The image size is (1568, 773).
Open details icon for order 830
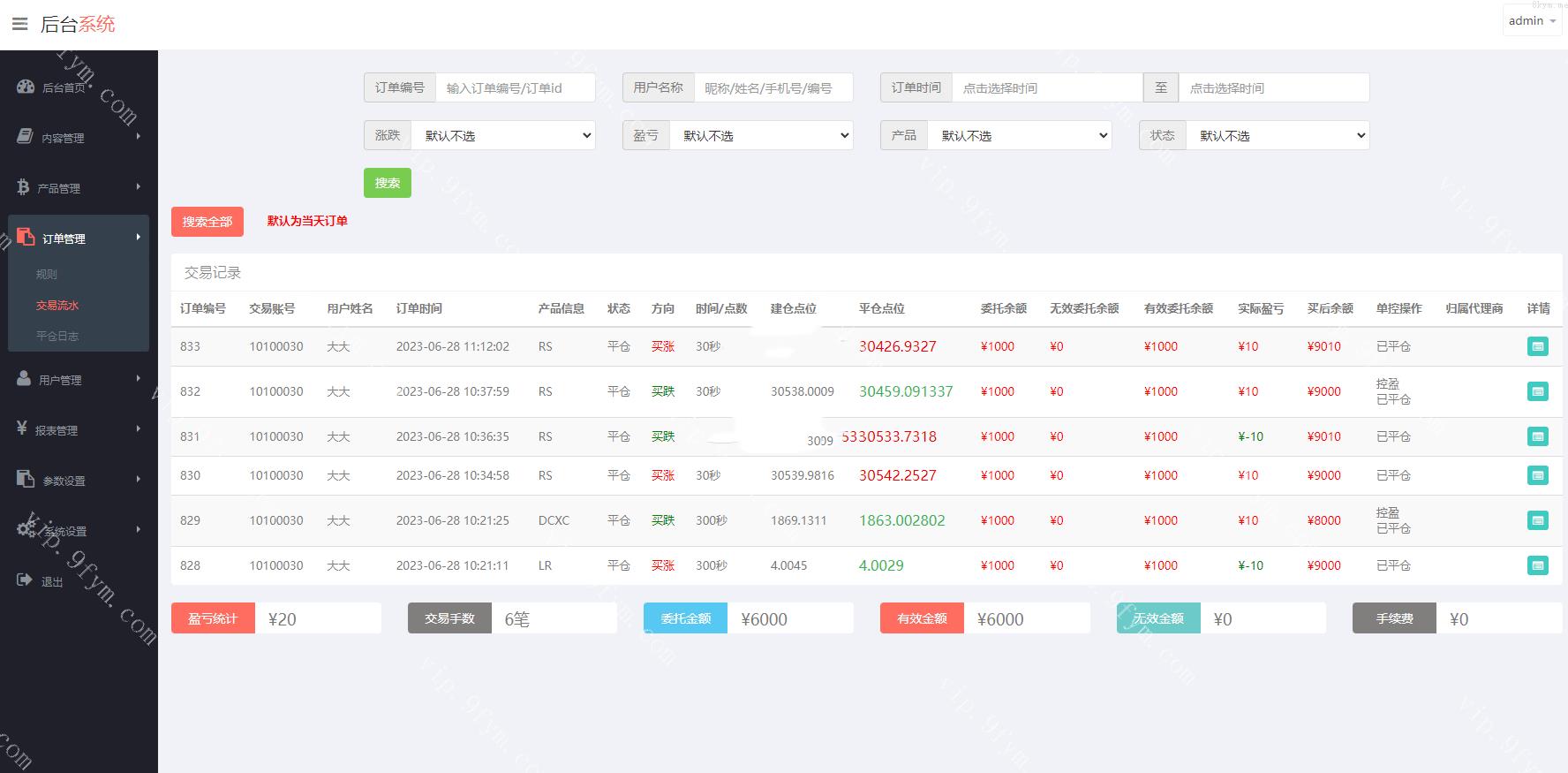1537,476
